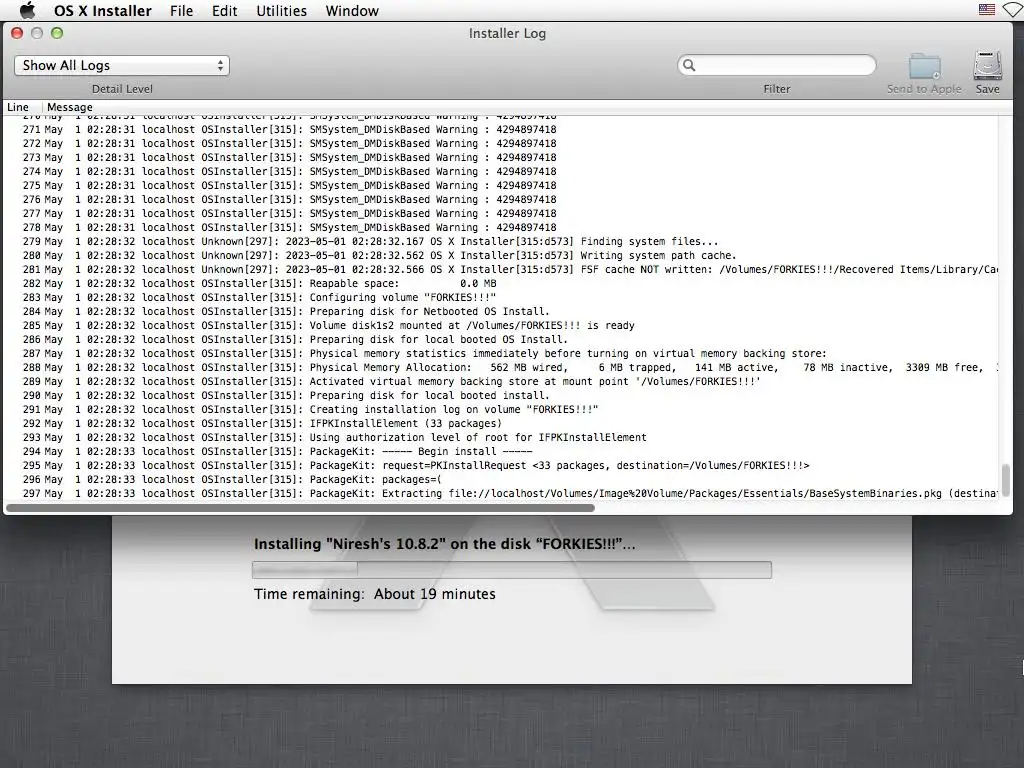Open the Edit menu

pos(224,11)
